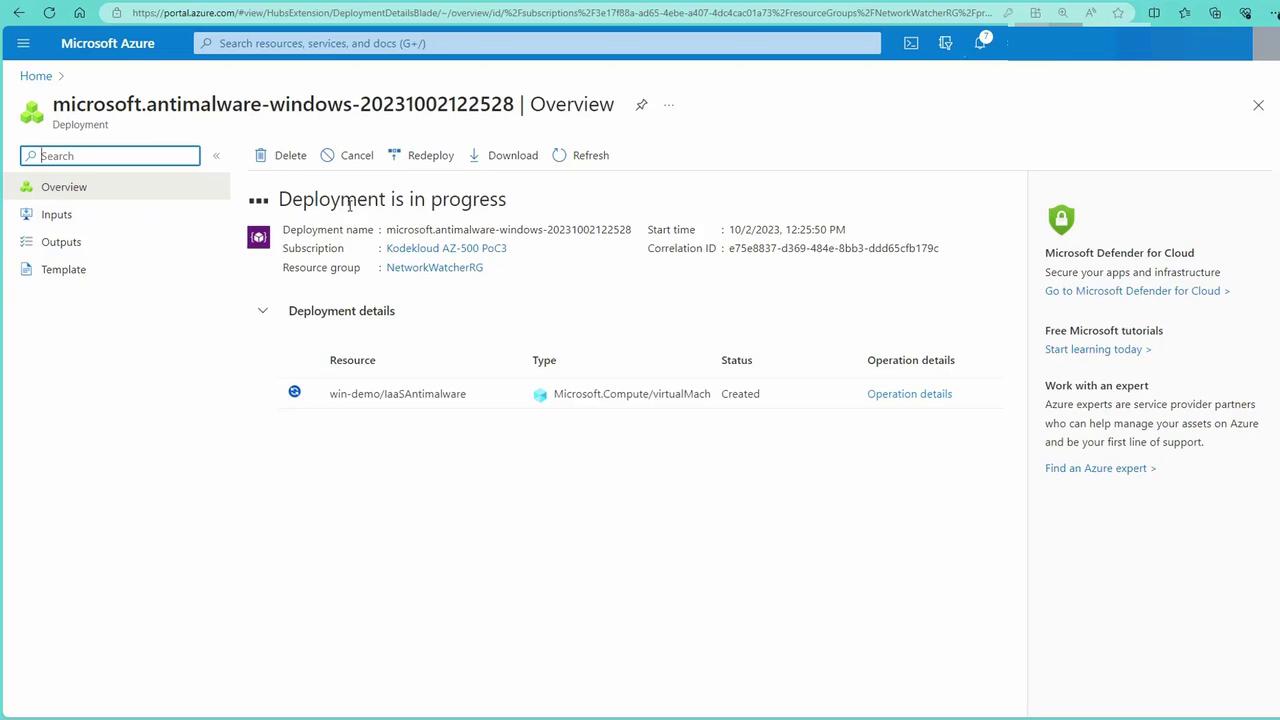Screen dimensions: 1280x720
Task: Click the Refresh toolbar label
Action: click(x=591, y=156)
